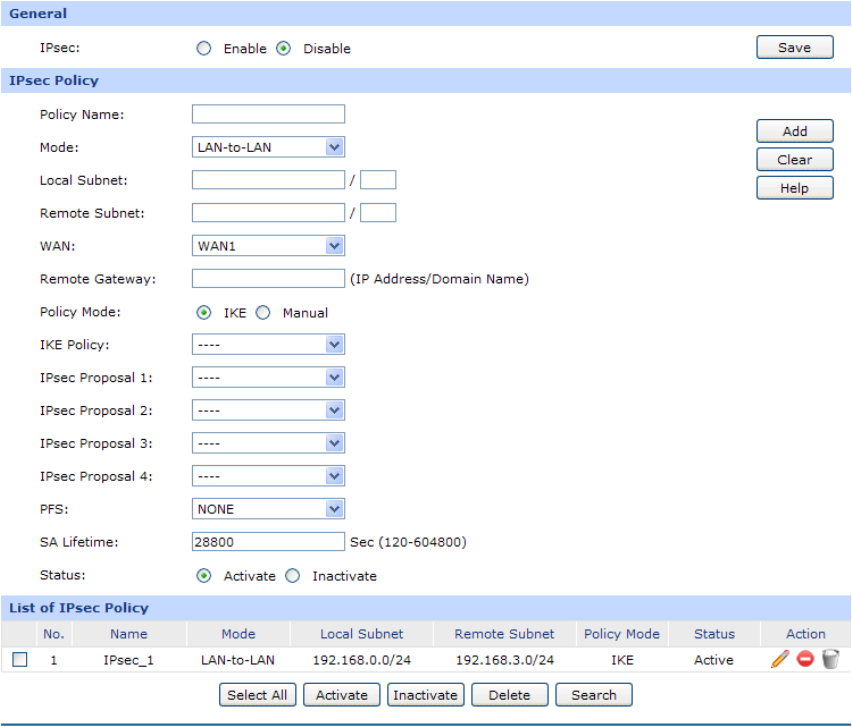
Task: Click the Search button
Action: (594, 695)
